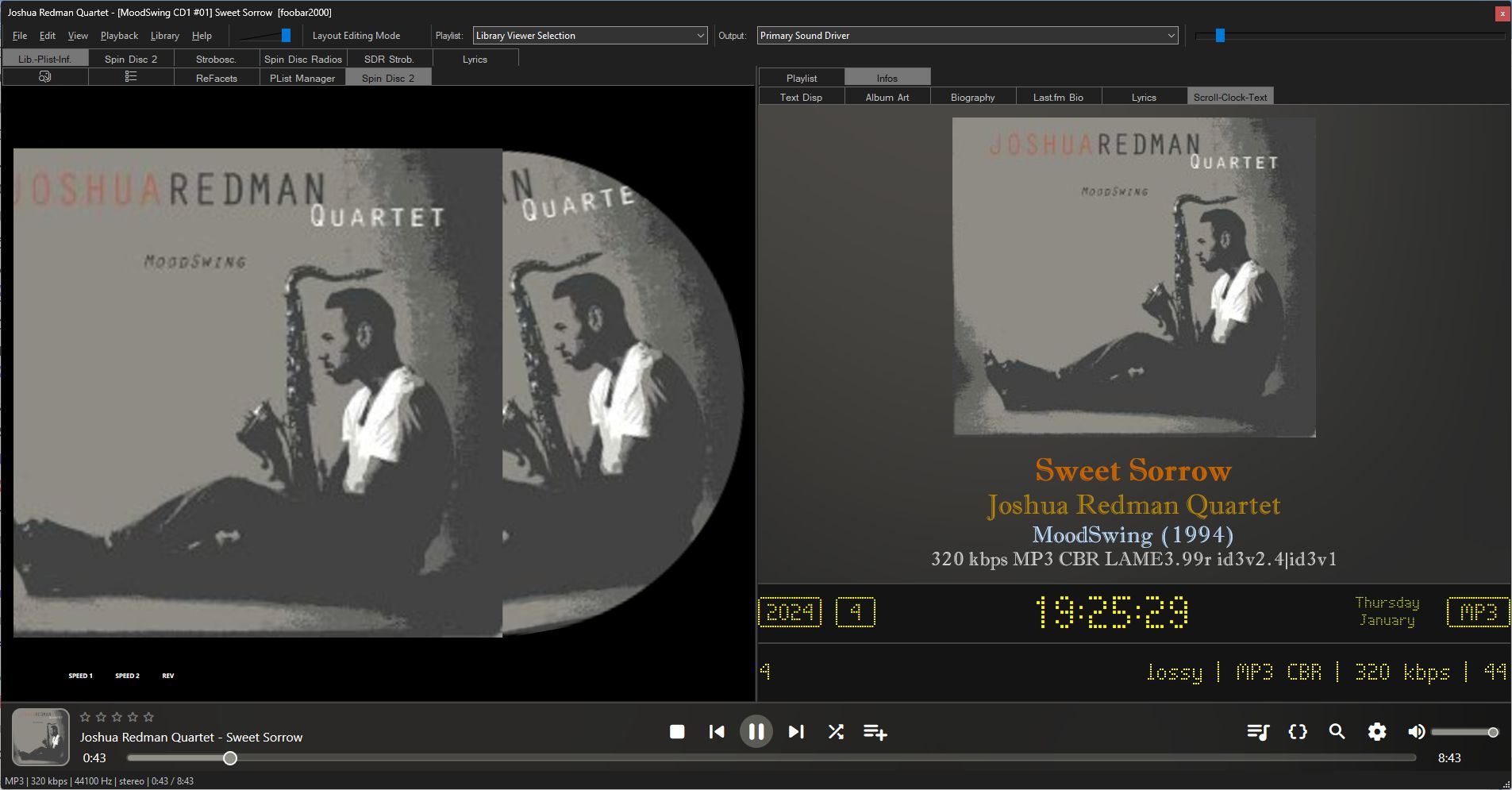
Task: Switch to the Lib.-Plist-Inf. tab
Action: (x=45, y=59)
